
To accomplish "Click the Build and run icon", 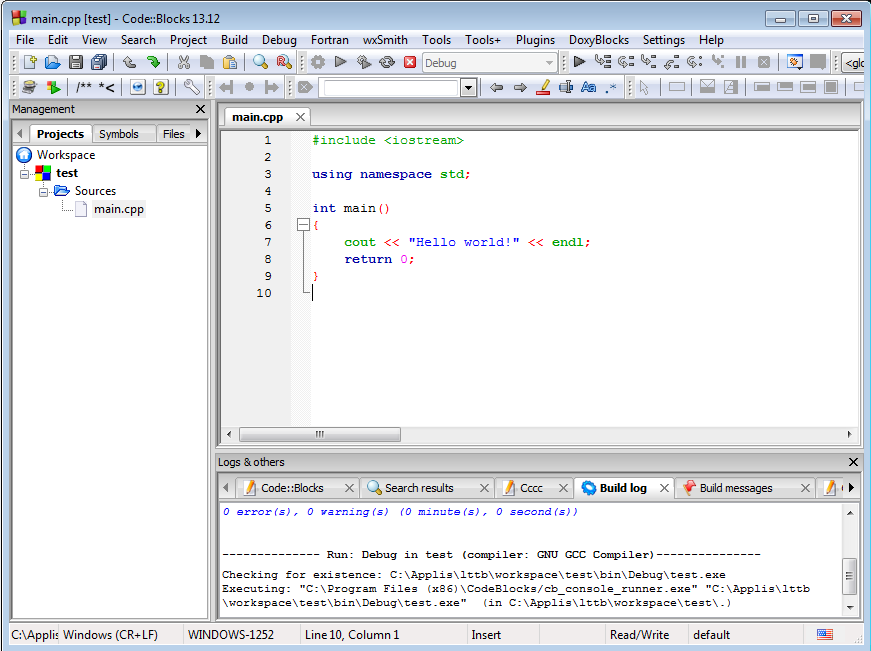I will pos(364,62).
